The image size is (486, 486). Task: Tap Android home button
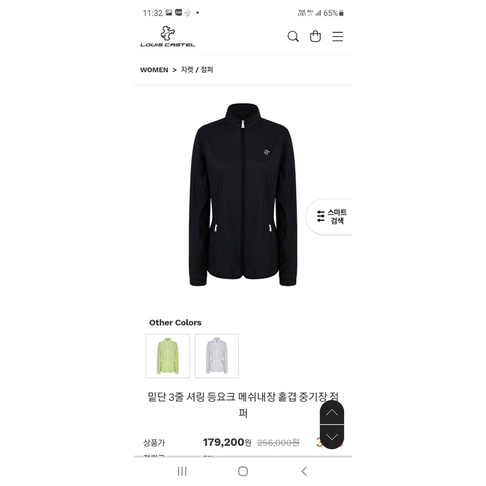coord(243,471)
